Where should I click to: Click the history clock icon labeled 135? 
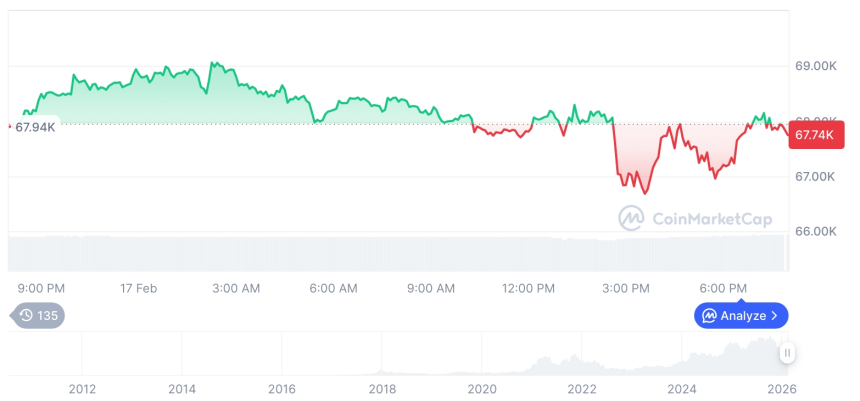[38, 316]
